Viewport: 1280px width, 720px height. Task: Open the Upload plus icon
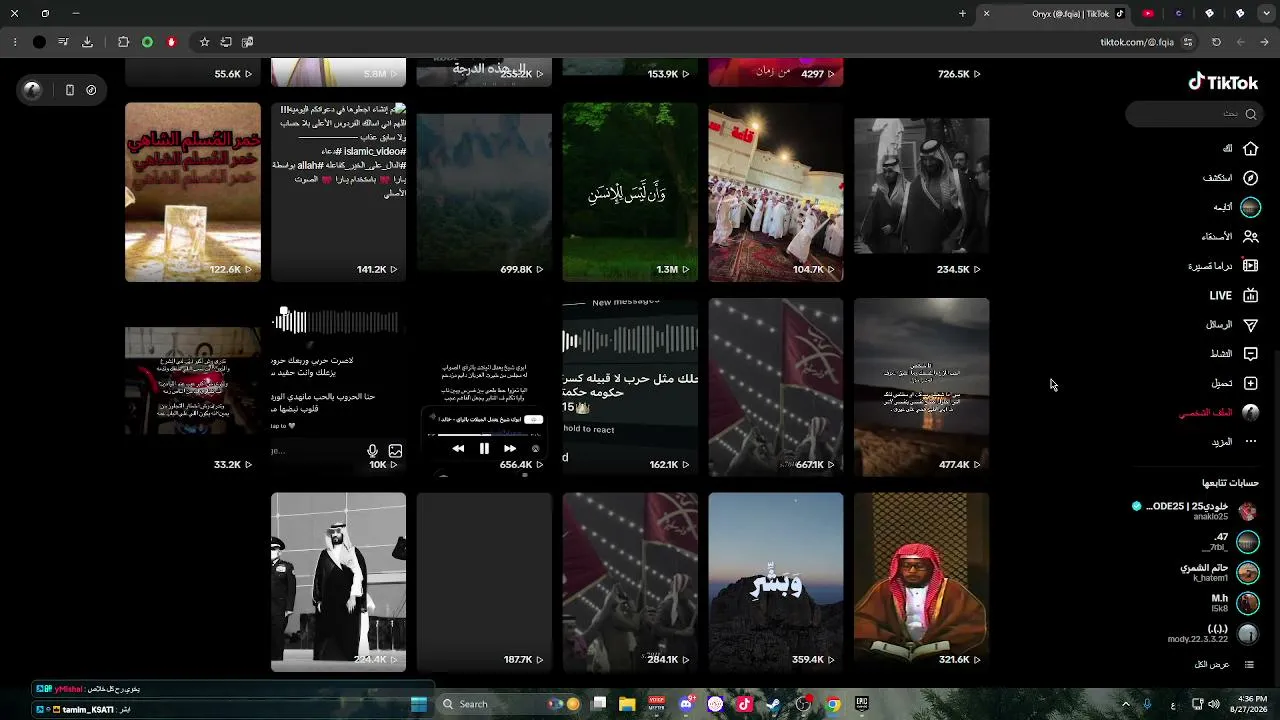tap(1250, 383)
